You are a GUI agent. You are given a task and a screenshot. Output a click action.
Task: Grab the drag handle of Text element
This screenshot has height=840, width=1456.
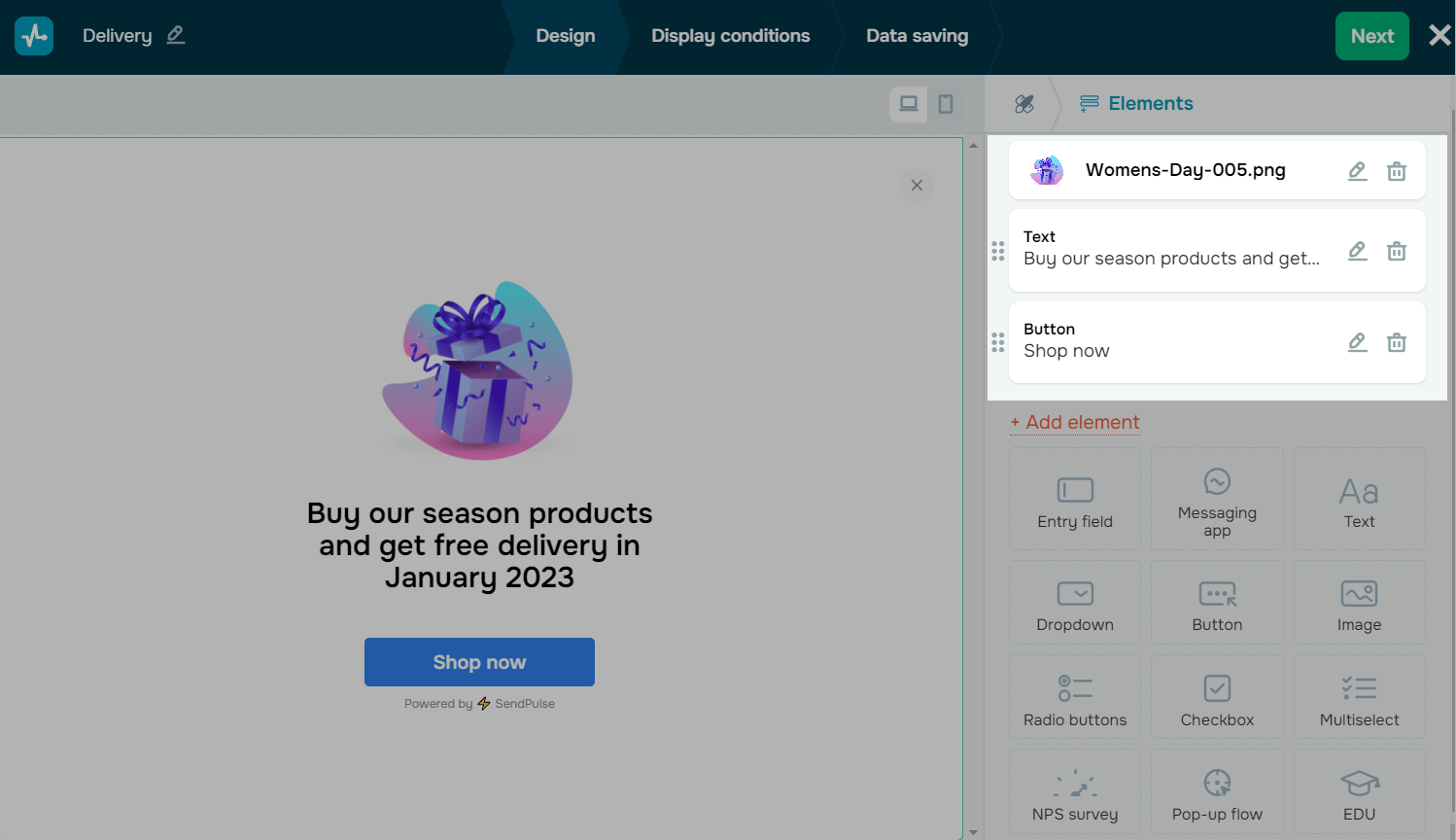coord(997,251)
